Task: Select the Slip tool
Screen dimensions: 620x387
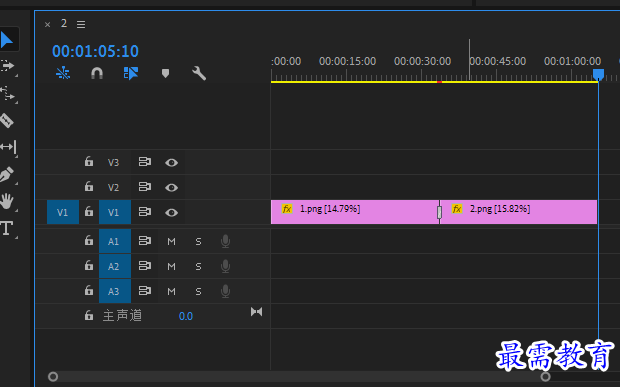Action: click(8, 147)
